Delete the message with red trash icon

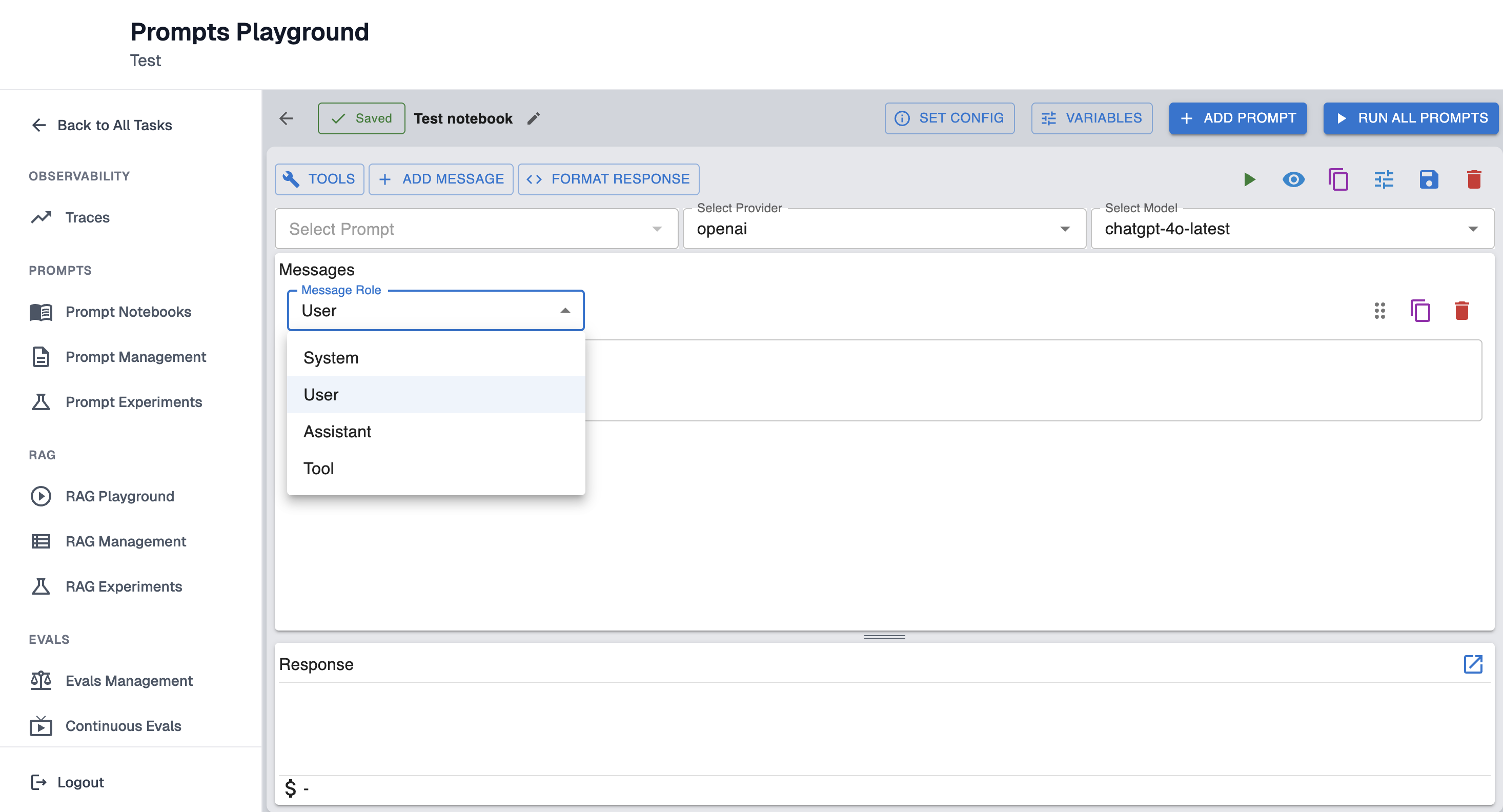point(1461,311)
